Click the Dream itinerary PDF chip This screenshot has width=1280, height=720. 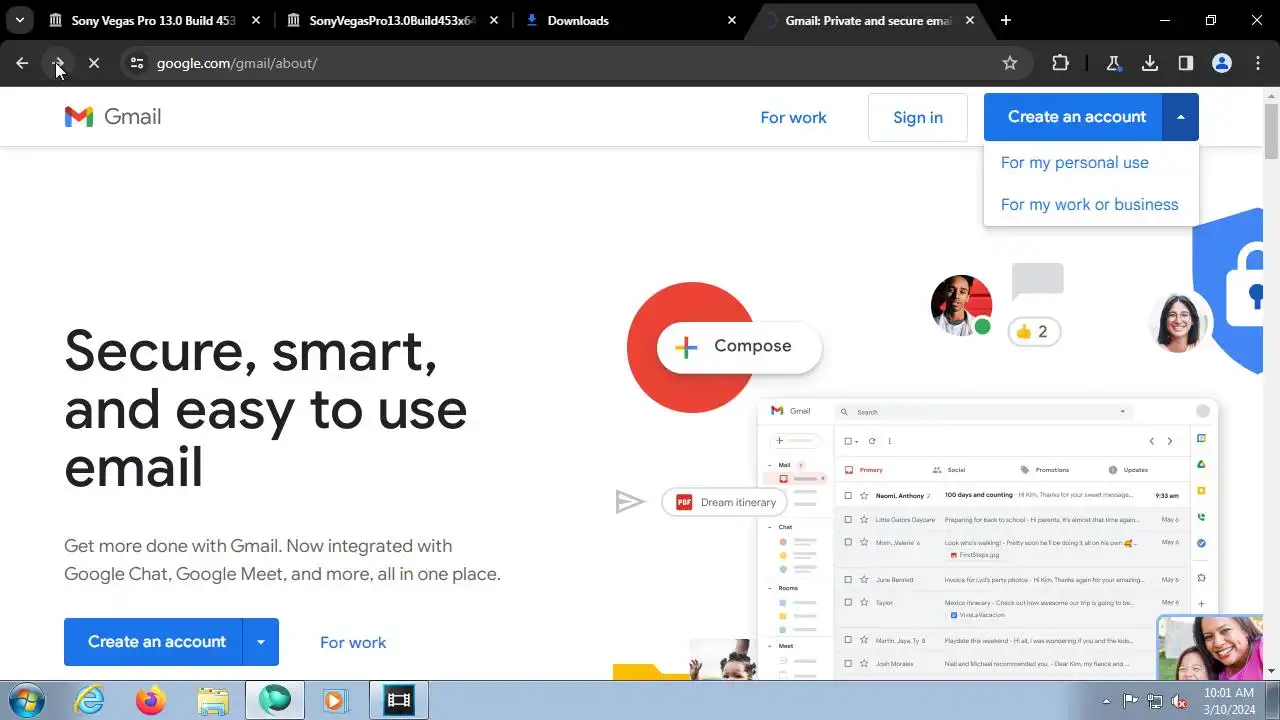coord(726,502)
